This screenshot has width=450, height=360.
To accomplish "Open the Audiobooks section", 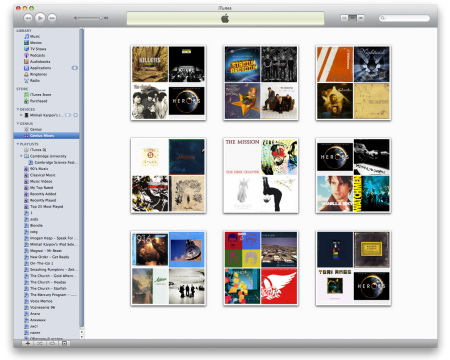I will coord(47,62).
